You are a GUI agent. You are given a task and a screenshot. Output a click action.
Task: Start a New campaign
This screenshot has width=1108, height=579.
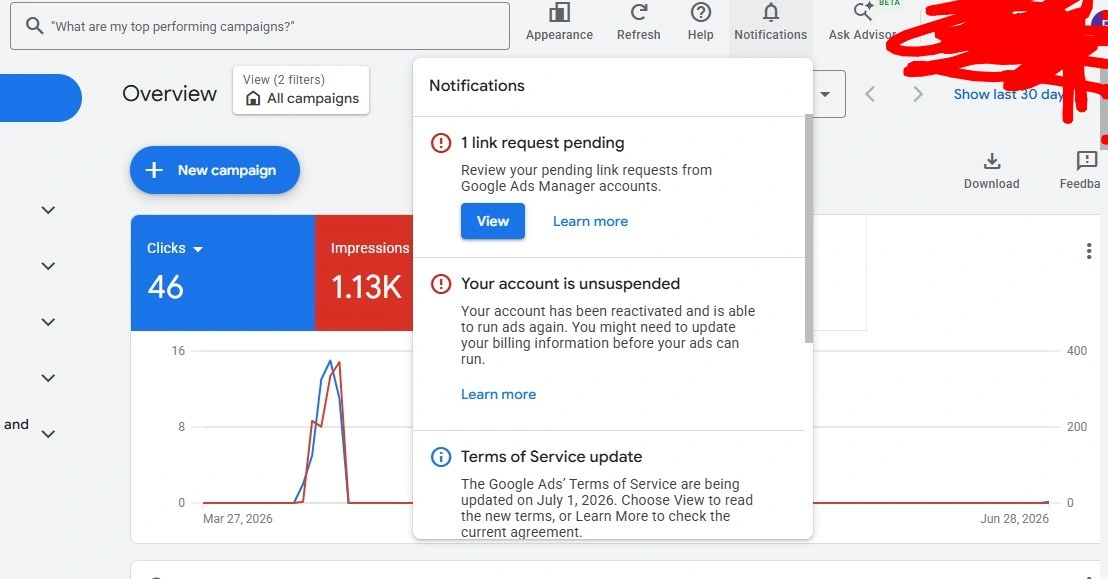215,170
